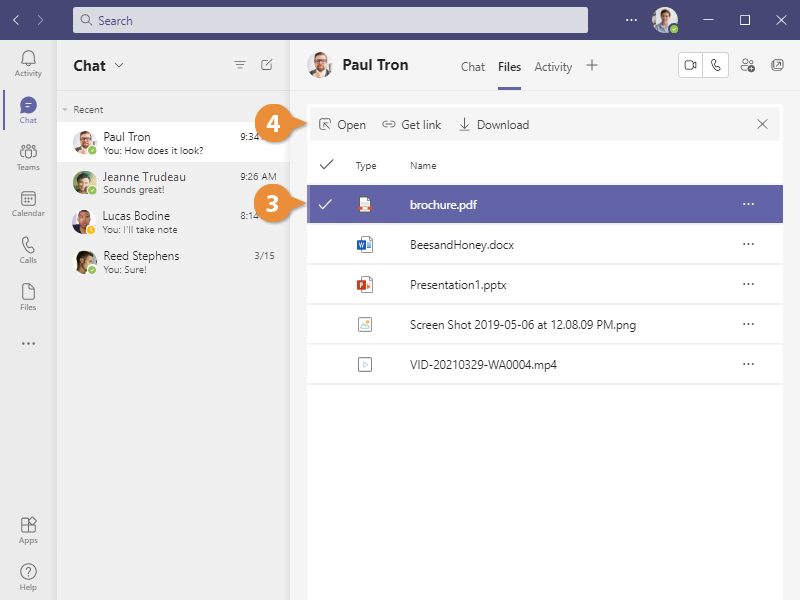This screenshot has height=600, width=800.
Task: Uncheck the selected brochure.pdf checkmark
Action: tap(325, 204)
